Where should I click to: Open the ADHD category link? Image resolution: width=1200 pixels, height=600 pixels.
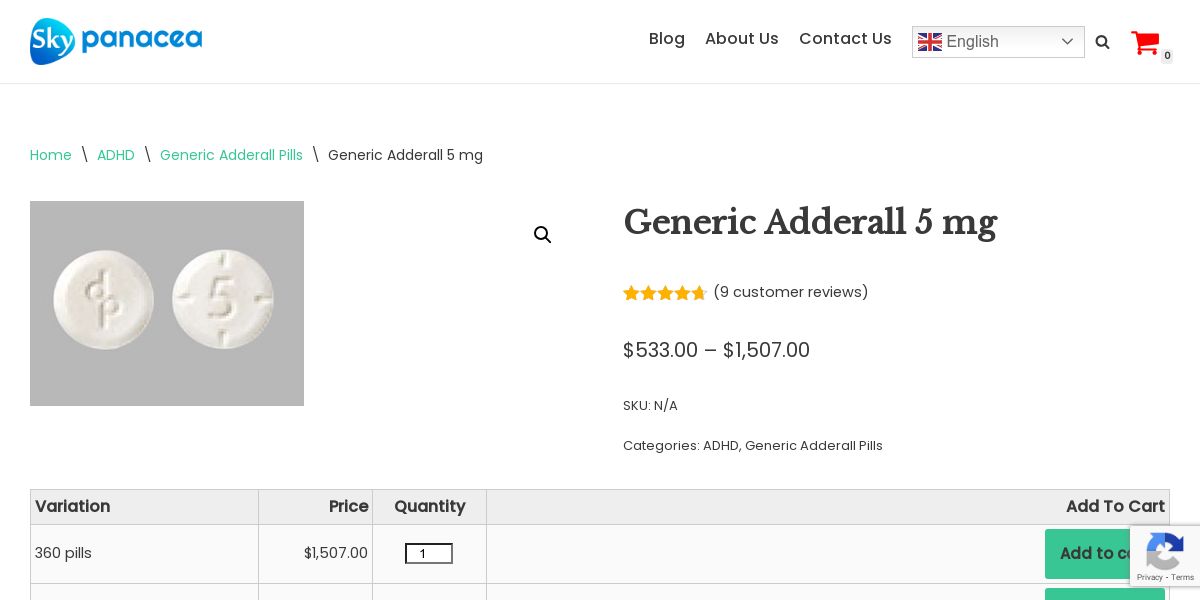720,446
